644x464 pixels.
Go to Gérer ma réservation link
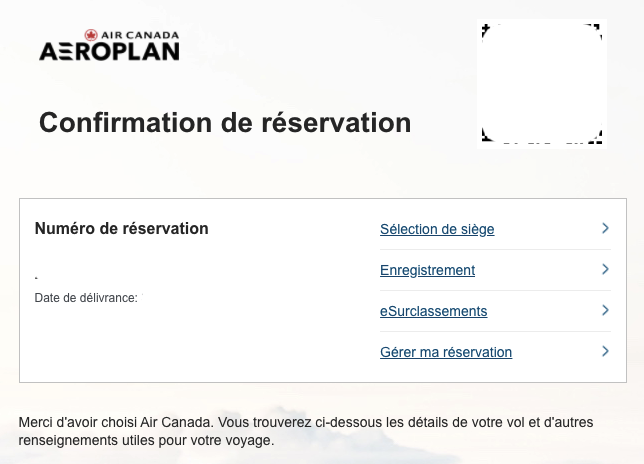[x=446, y=352]
